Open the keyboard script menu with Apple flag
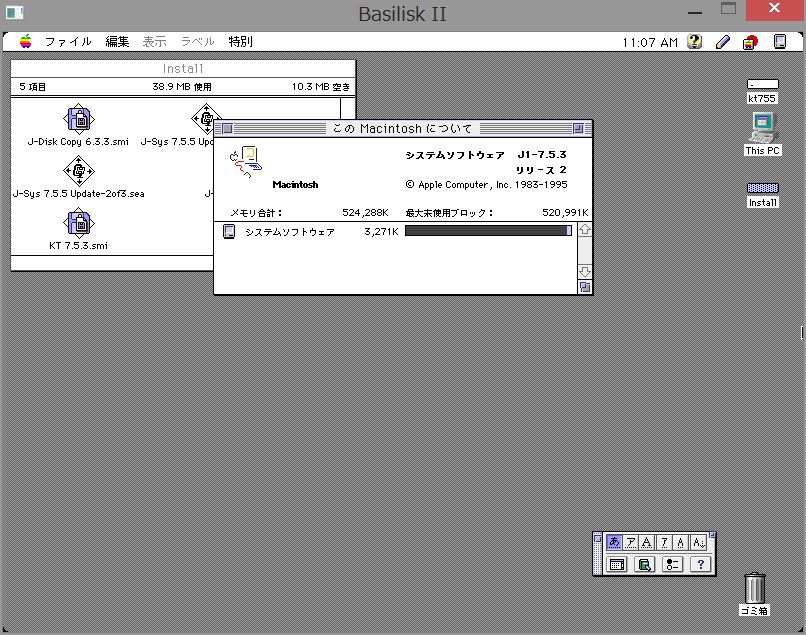806x635 pixels. point(750,42)
